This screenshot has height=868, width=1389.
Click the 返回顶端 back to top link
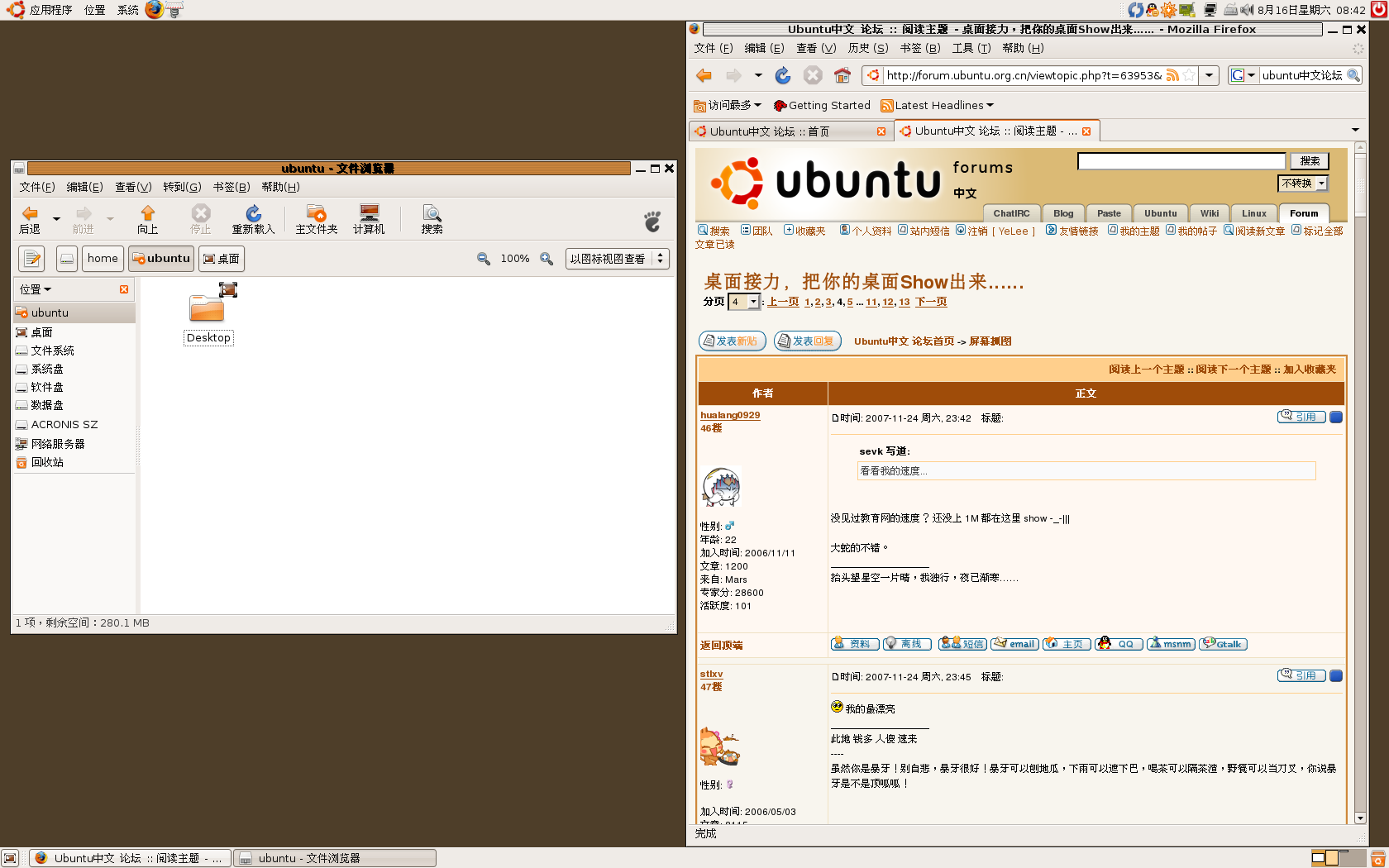click(721, 645)
